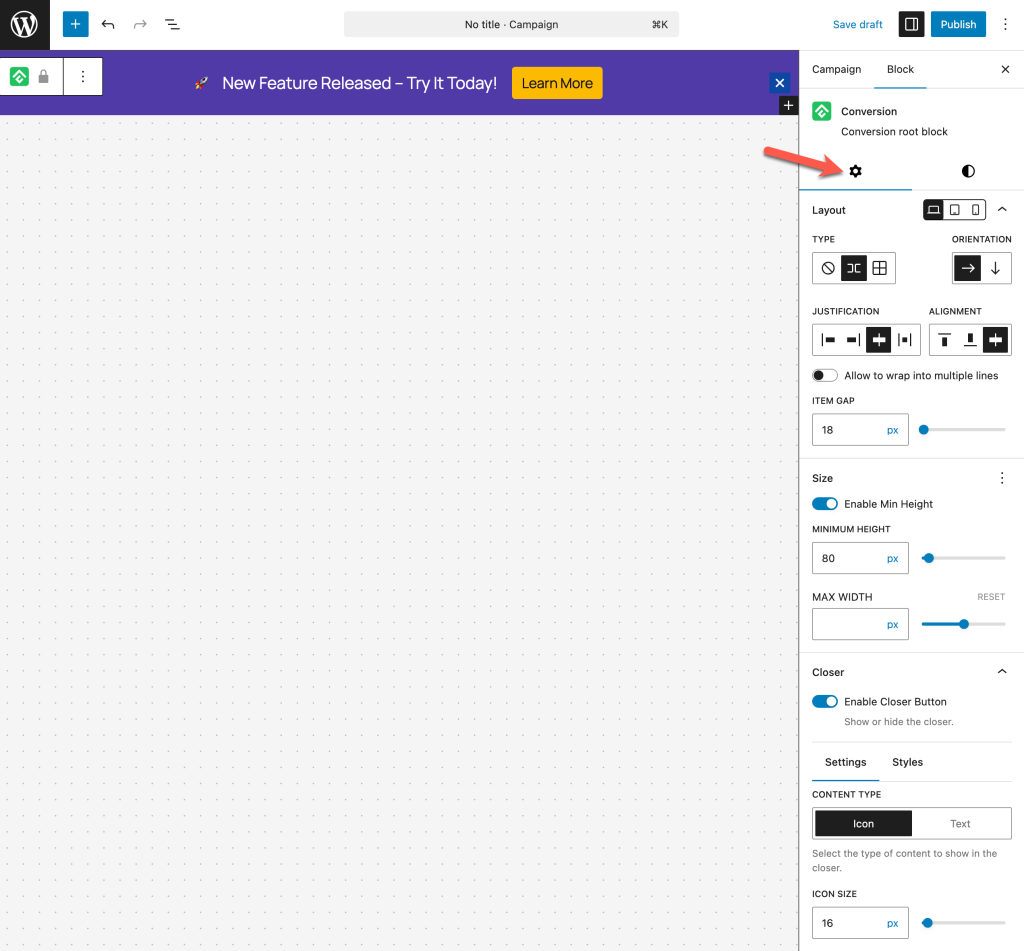Viewport: 1024px width, 951px height.
Task: Toggle the settings sidebar panel icon
Action: 911,24
